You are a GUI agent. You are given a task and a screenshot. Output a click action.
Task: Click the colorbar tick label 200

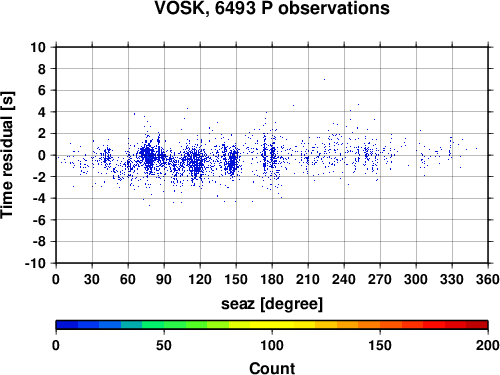click(x=488, y=345)
